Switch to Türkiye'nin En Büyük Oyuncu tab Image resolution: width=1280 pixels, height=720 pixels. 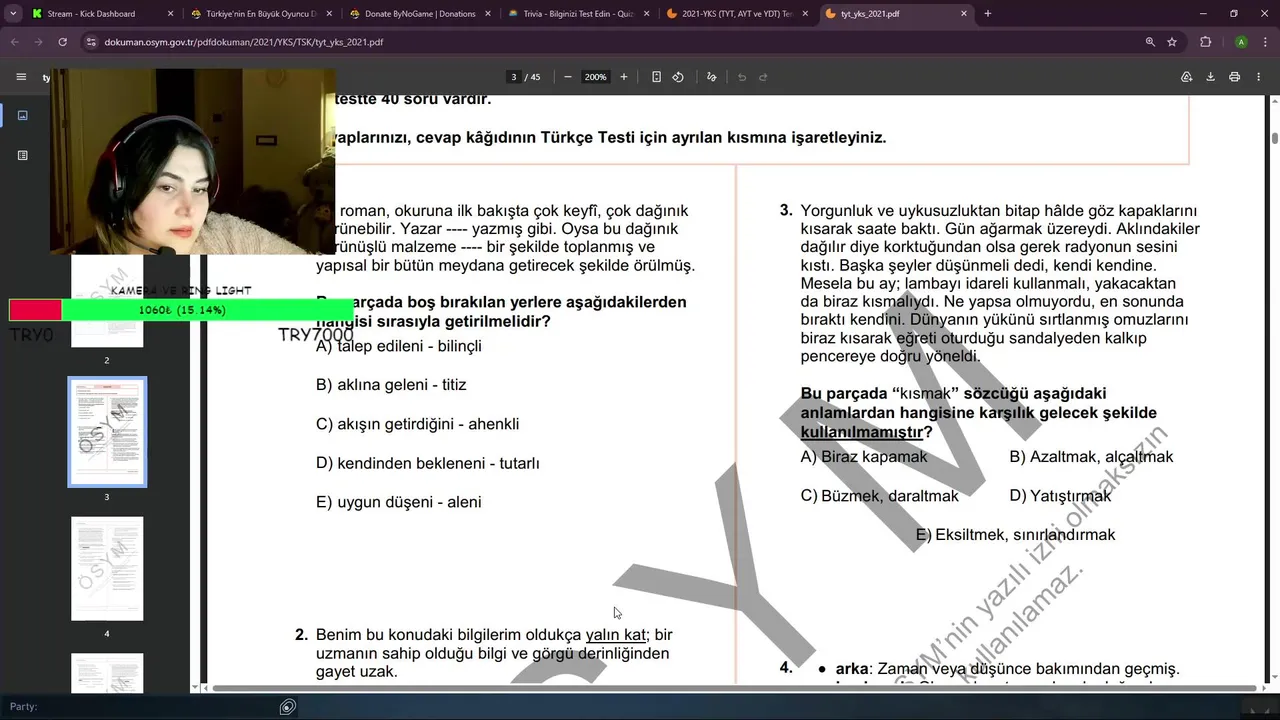(x=260, y=14)
